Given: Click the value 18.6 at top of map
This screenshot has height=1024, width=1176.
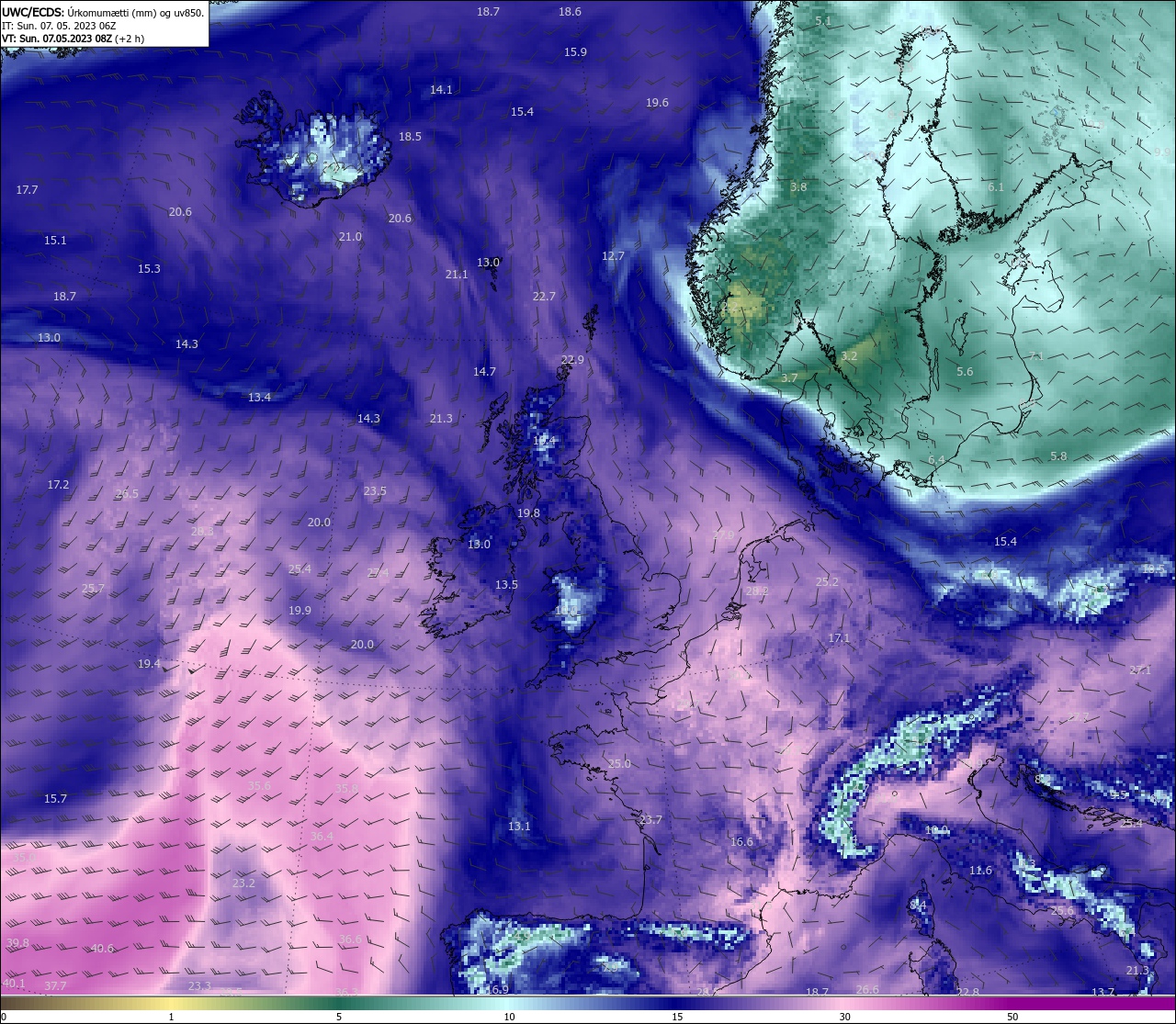Looking at the screenshot, I should point(570,12).
